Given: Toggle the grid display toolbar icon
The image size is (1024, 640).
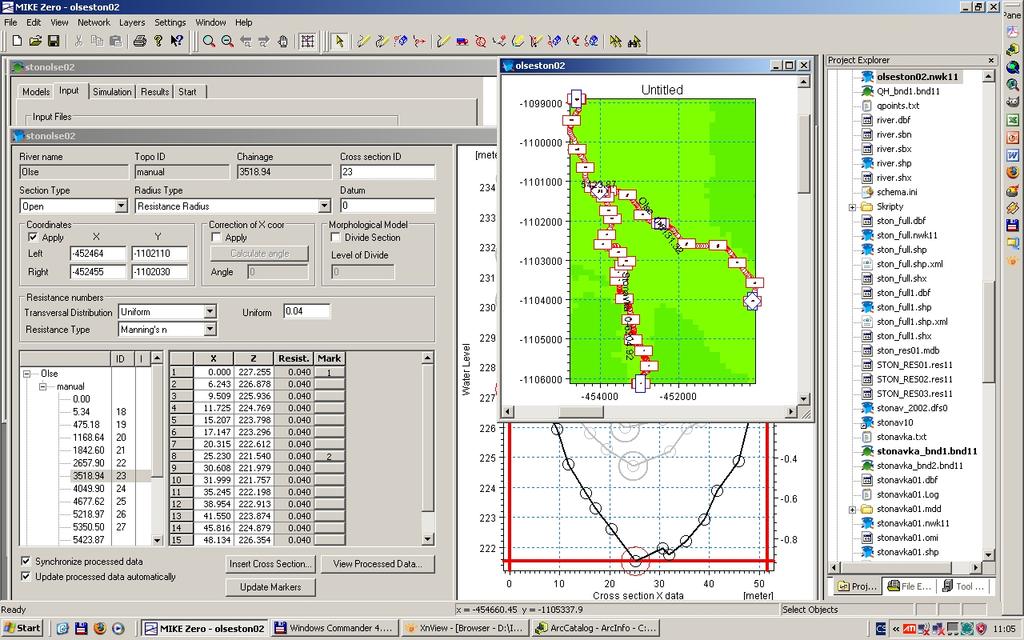Looking at the screenshot, I should click(x=307, y=41).
